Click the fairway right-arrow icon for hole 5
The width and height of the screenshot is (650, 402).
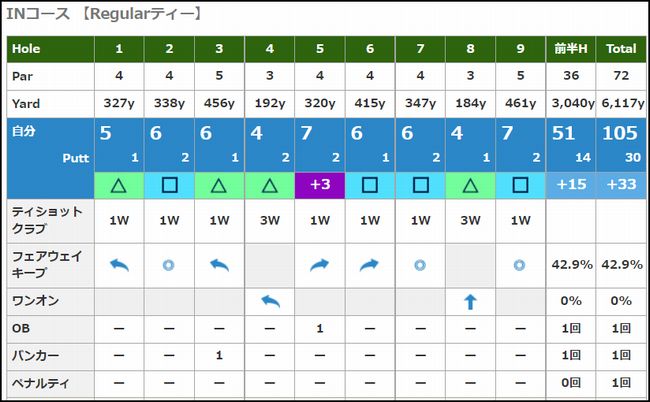pyautogui.click(x=320, y=265)
